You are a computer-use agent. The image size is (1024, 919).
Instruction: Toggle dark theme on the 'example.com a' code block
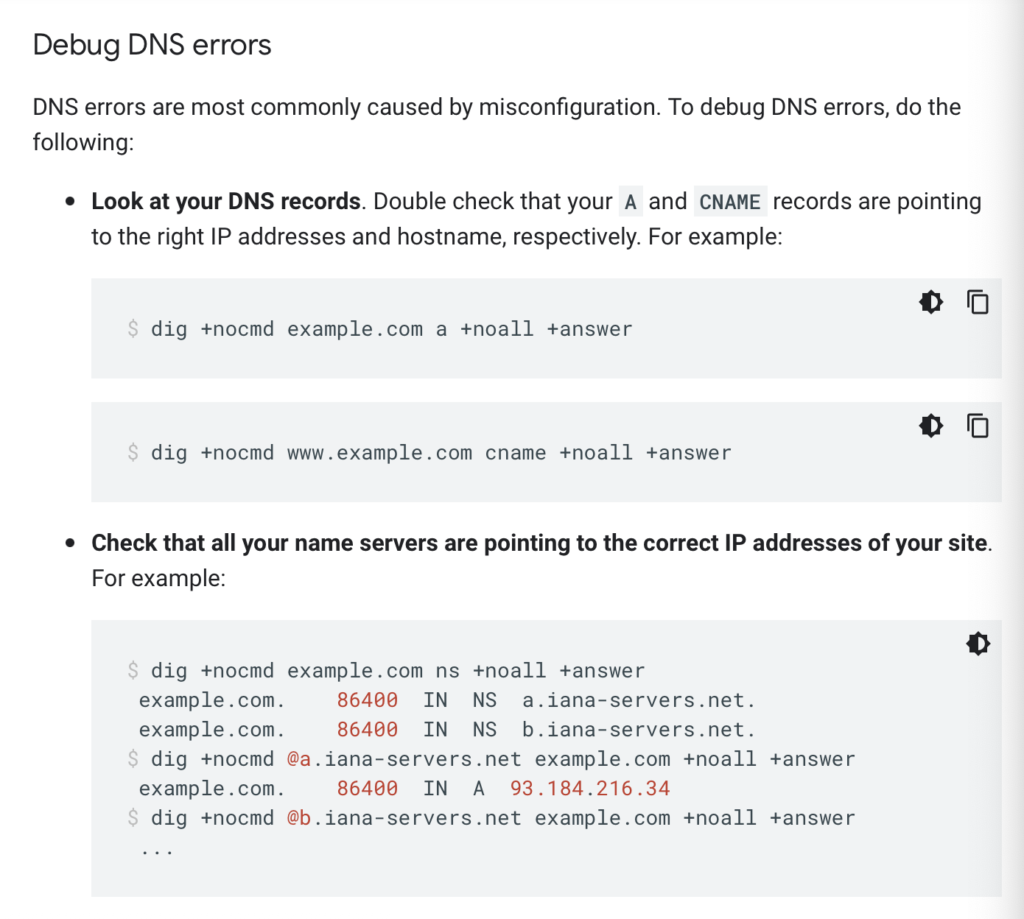coord(931,302)
